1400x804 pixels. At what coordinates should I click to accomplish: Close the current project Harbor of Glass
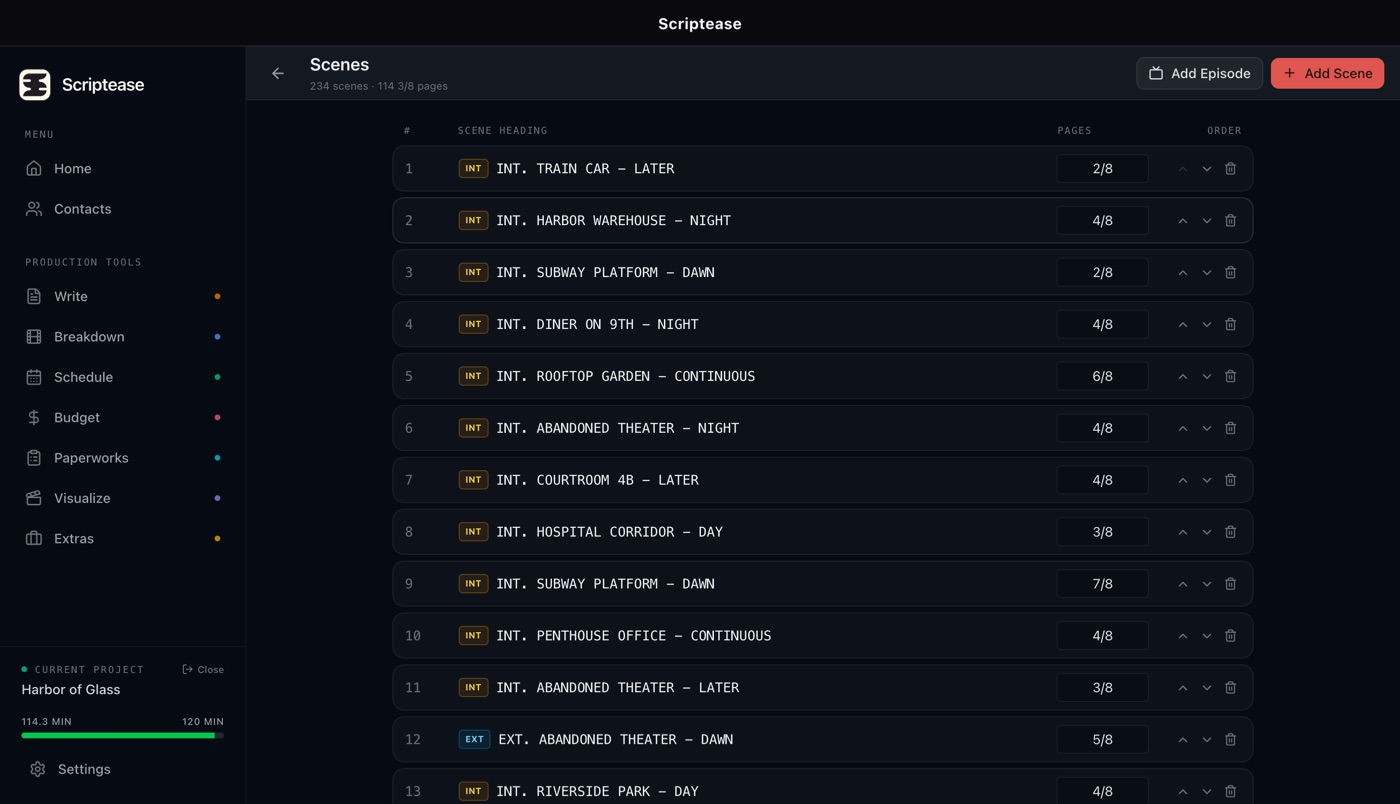click(x=203, y=670)
